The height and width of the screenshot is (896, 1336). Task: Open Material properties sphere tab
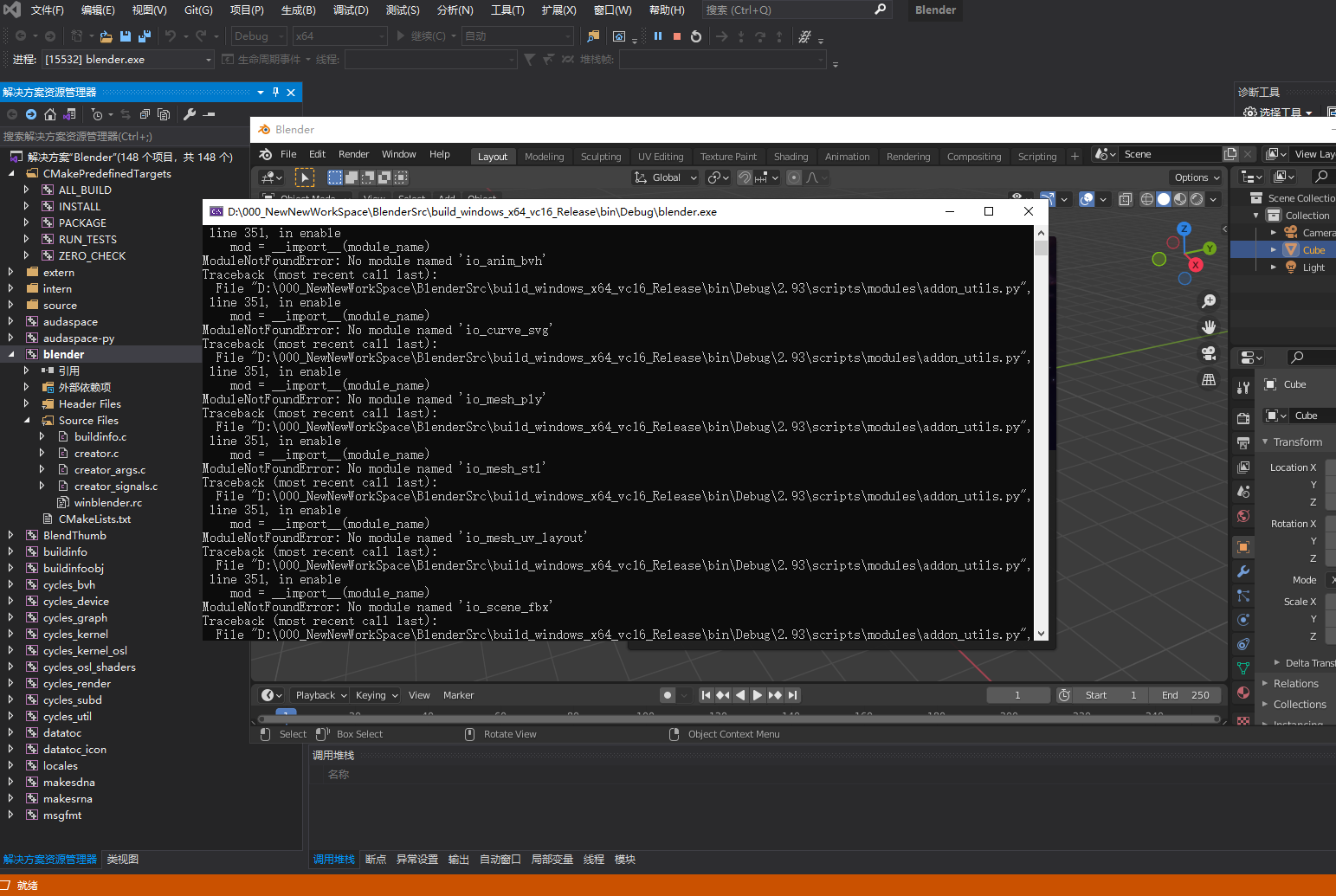(x=1243, y=693)
